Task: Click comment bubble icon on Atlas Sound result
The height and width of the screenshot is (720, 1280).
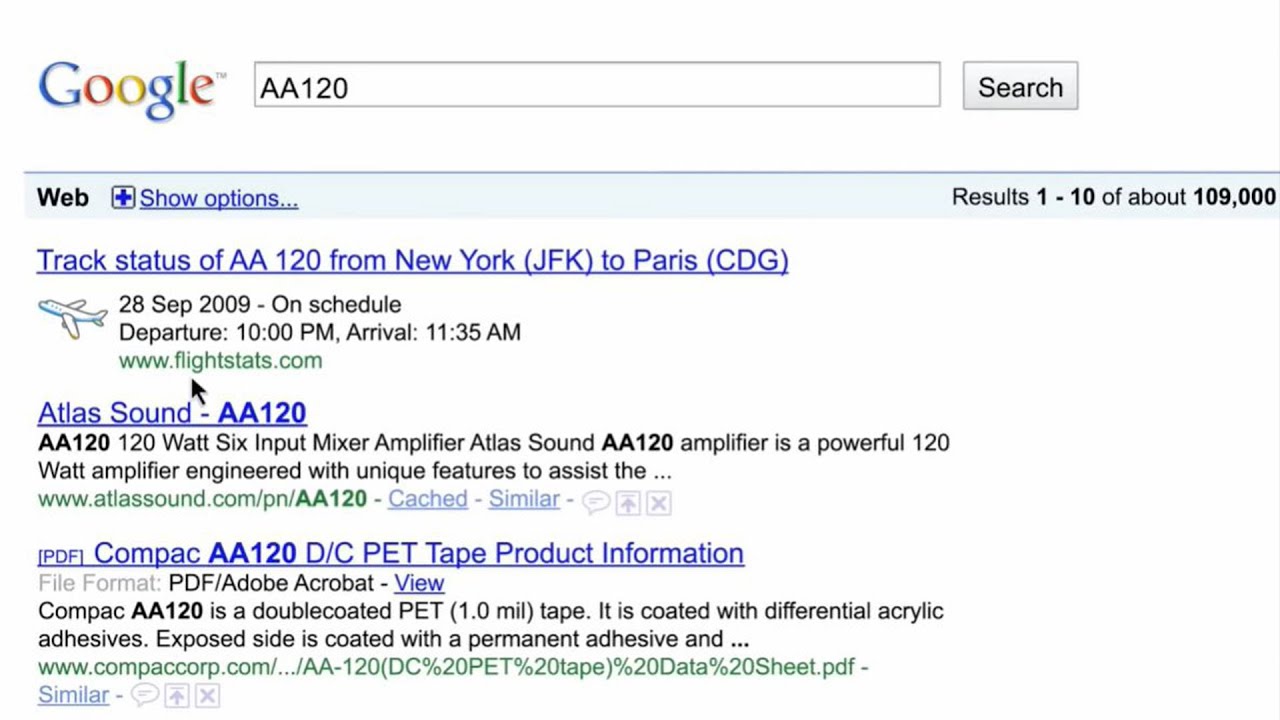Action: click(x=596, y=503)
